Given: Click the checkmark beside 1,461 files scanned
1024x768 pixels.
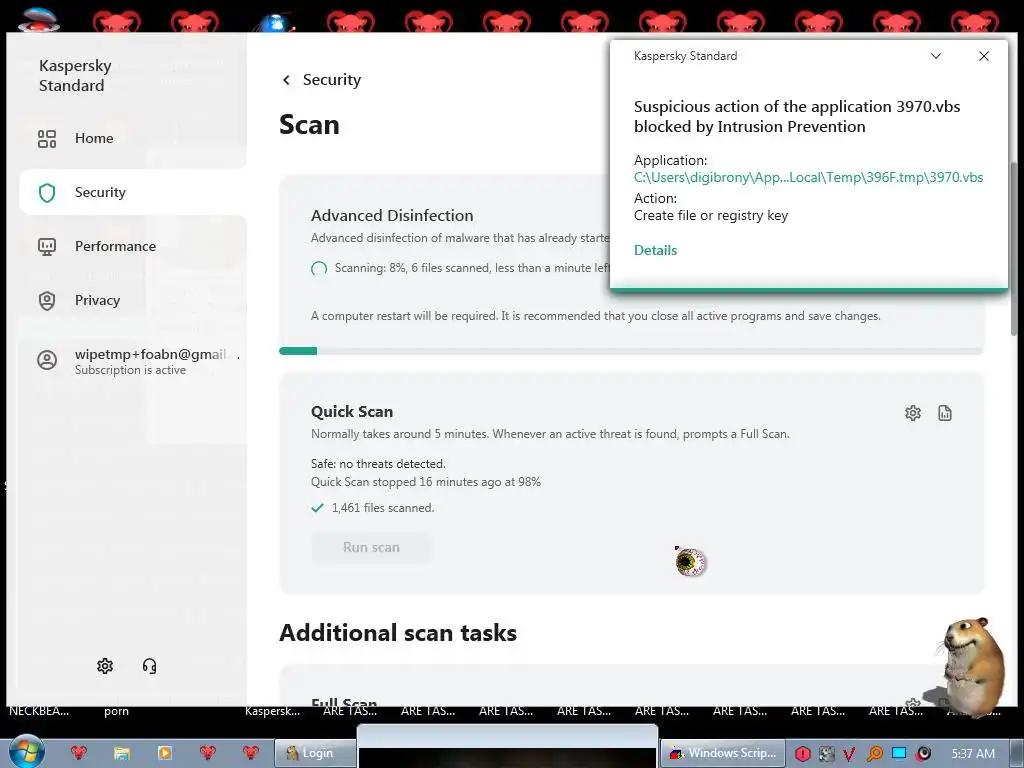Looking at the screenshot, I should point(317,507).
